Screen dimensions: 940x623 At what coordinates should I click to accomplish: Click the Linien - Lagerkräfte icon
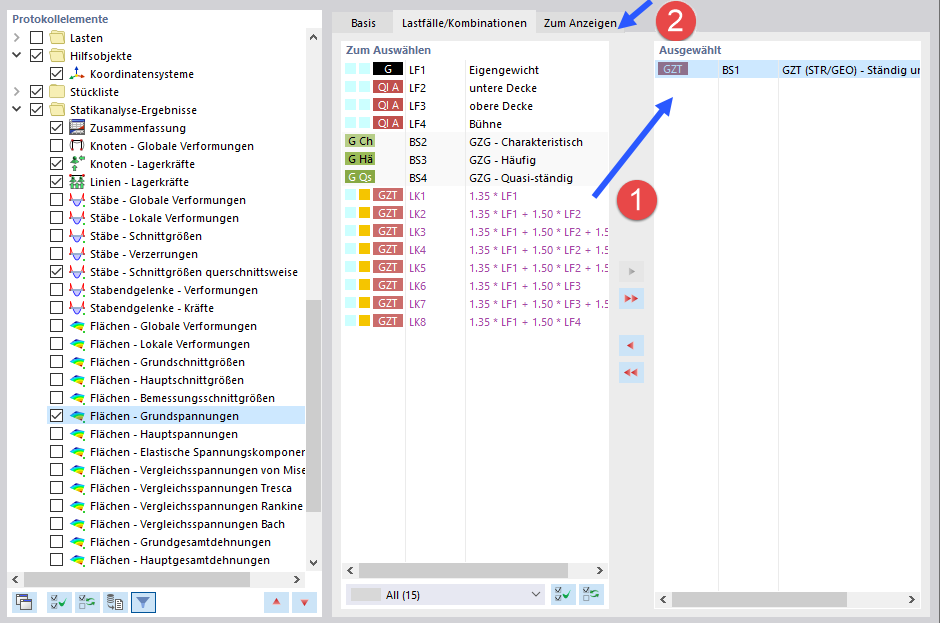pyautogui.click(x=77, y=182)
